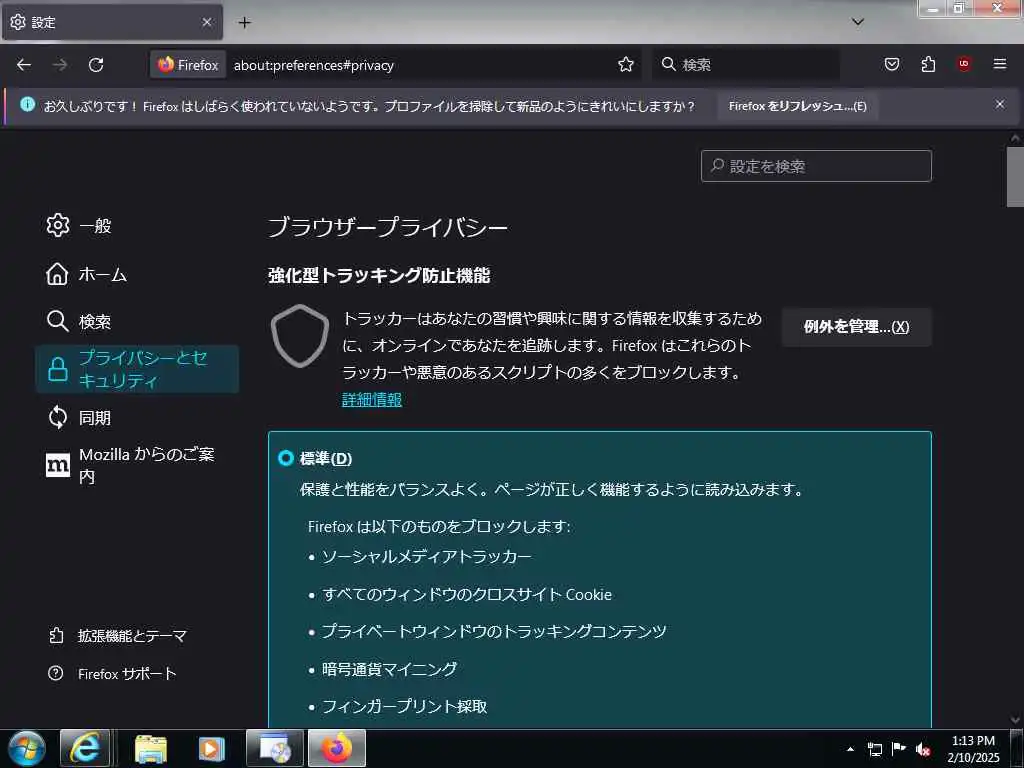Click the info icon in notification bar
The image size is (1024, 768).
(x=27, y=104)
